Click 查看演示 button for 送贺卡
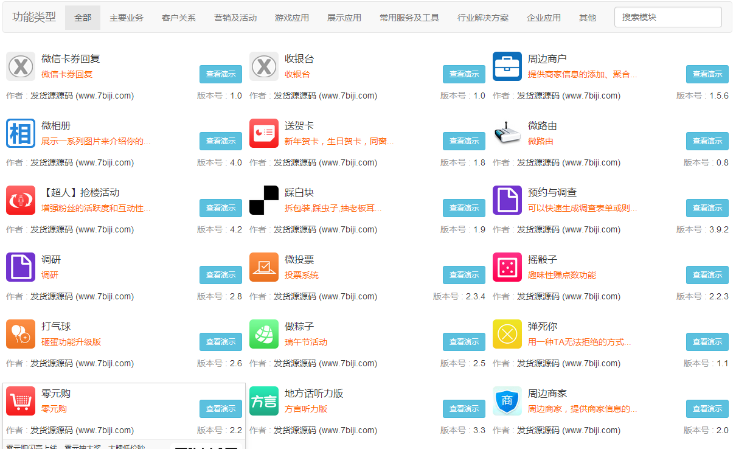 click(464, 141)
